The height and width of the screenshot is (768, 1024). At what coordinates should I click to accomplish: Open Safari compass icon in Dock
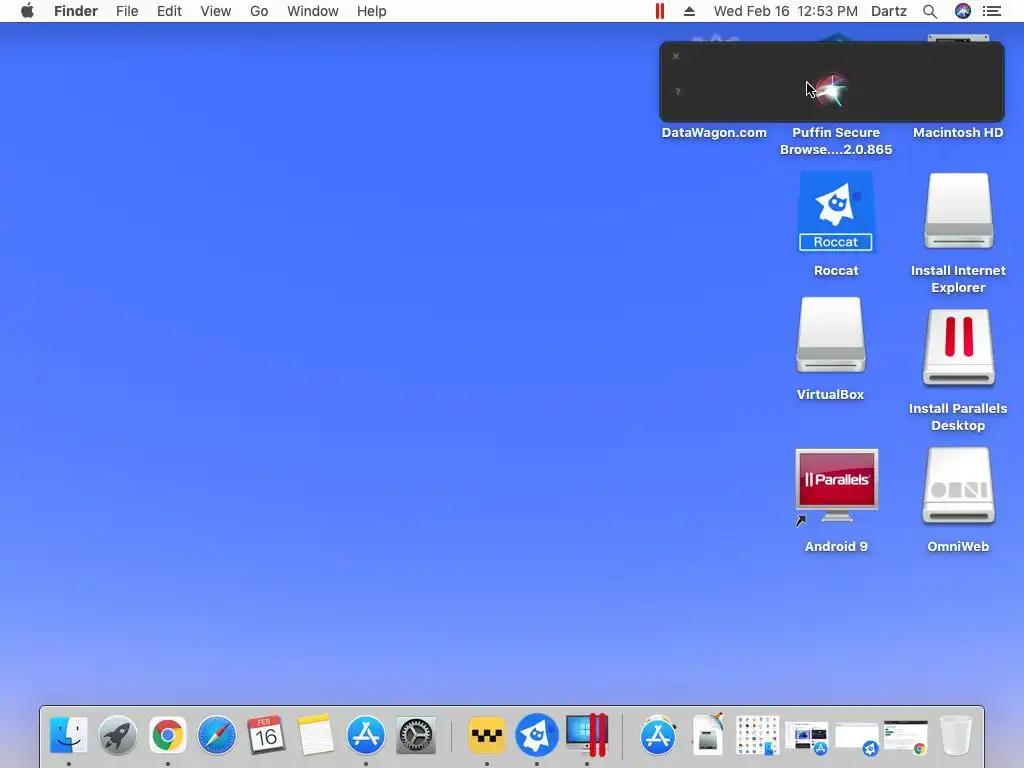217,735
